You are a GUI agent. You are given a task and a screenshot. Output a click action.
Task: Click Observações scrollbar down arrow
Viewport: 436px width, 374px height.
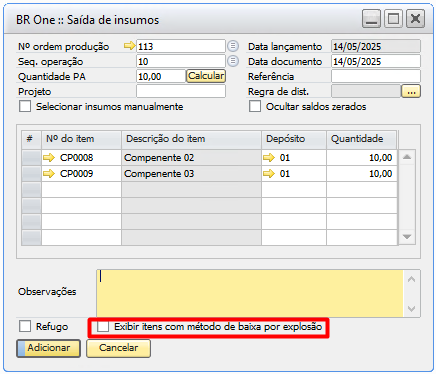coord(412,309)
